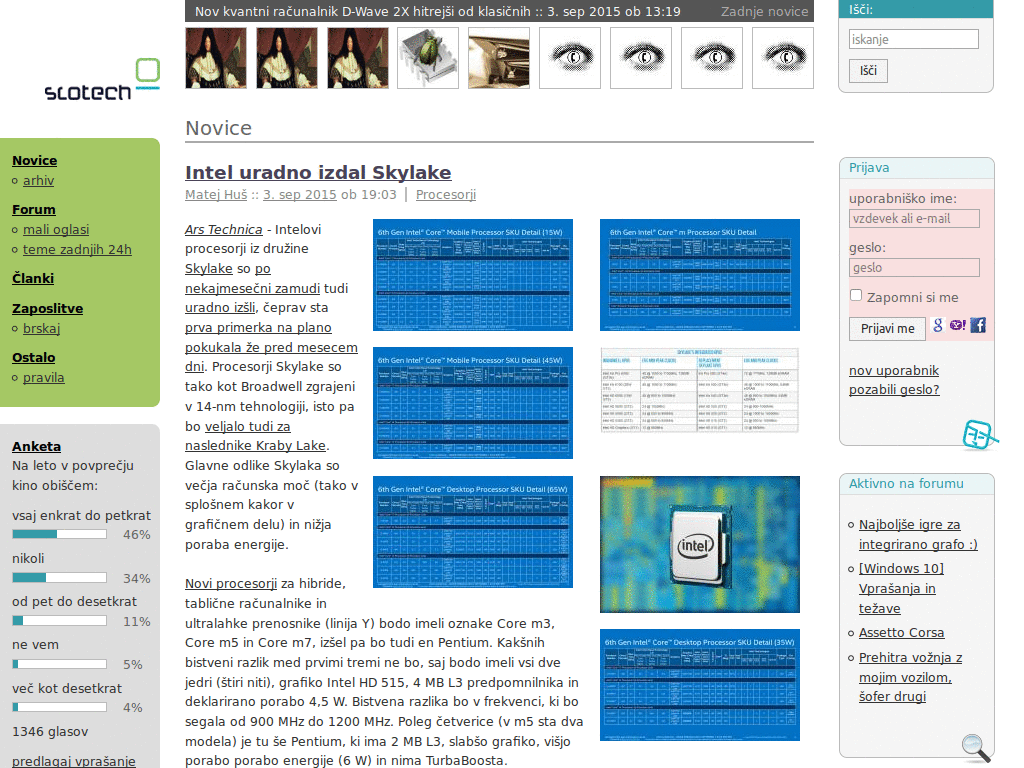Open forum topic Assetto Corsa
Viewport: 1024px width, 768px height.
click(x=901, y=633)
